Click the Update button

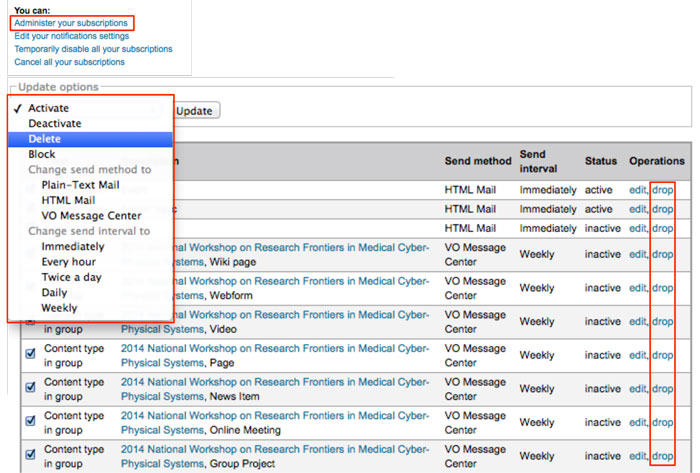(194, 111)
